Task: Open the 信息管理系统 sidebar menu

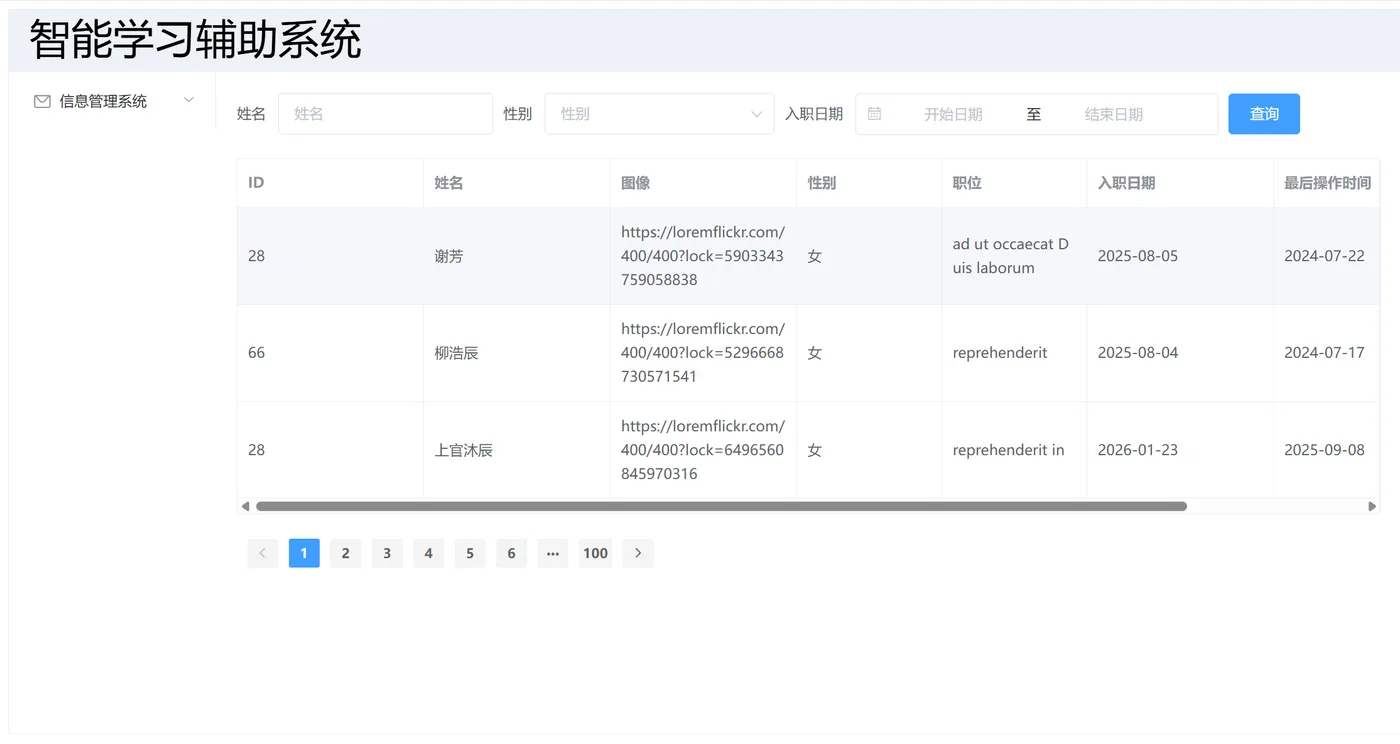Action: coord(113,101)
